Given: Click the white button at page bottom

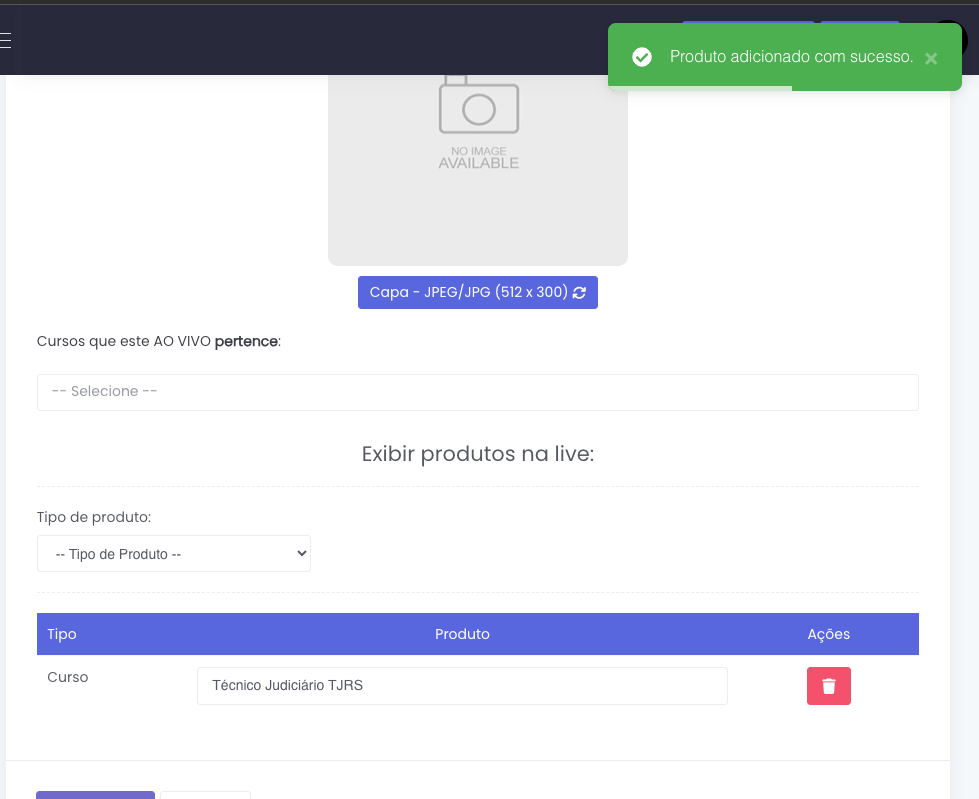Looking at the screenshot, I should click(x=205, y=795).
